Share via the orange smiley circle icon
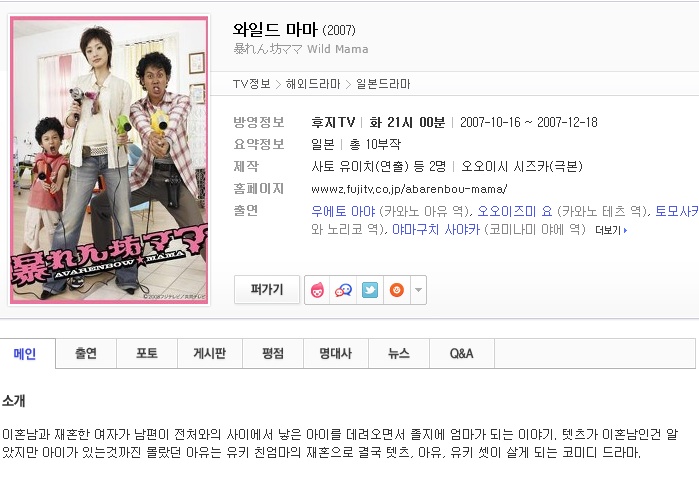The image size is (699, 494). (x=396, y=290)
